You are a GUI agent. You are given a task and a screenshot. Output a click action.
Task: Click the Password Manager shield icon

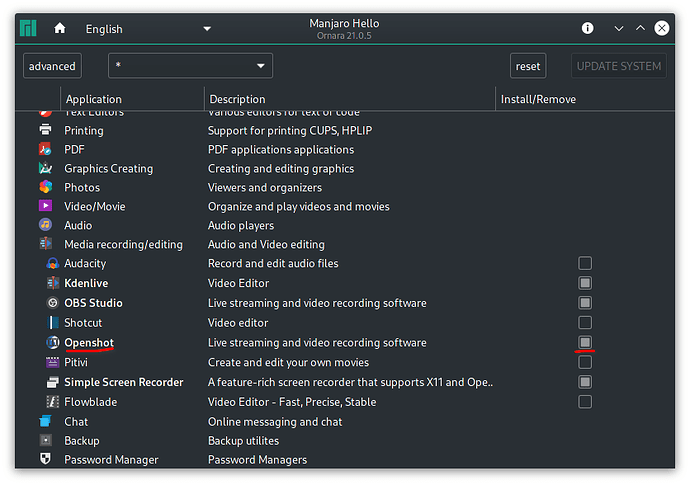[x=45, y=459]
